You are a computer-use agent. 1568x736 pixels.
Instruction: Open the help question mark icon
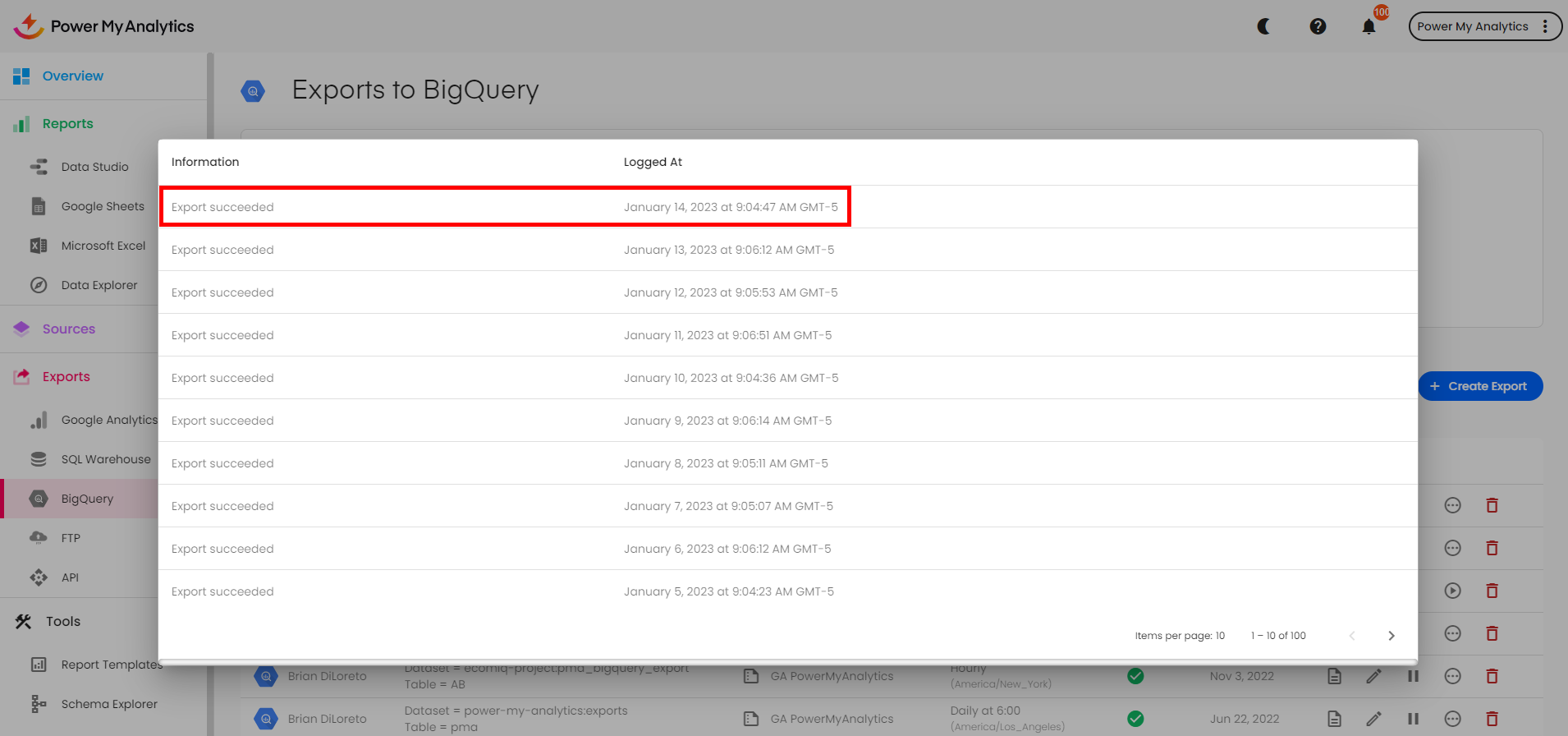click(x=1318, y=26)
